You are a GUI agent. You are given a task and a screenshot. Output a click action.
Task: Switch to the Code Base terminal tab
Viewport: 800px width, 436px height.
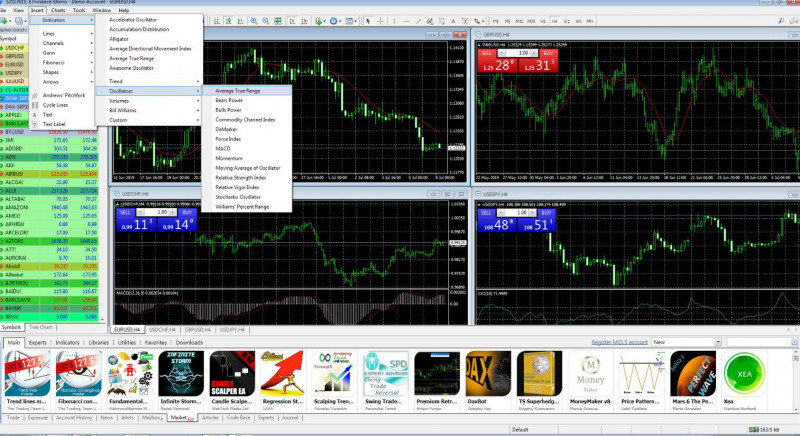coord(238,418)
